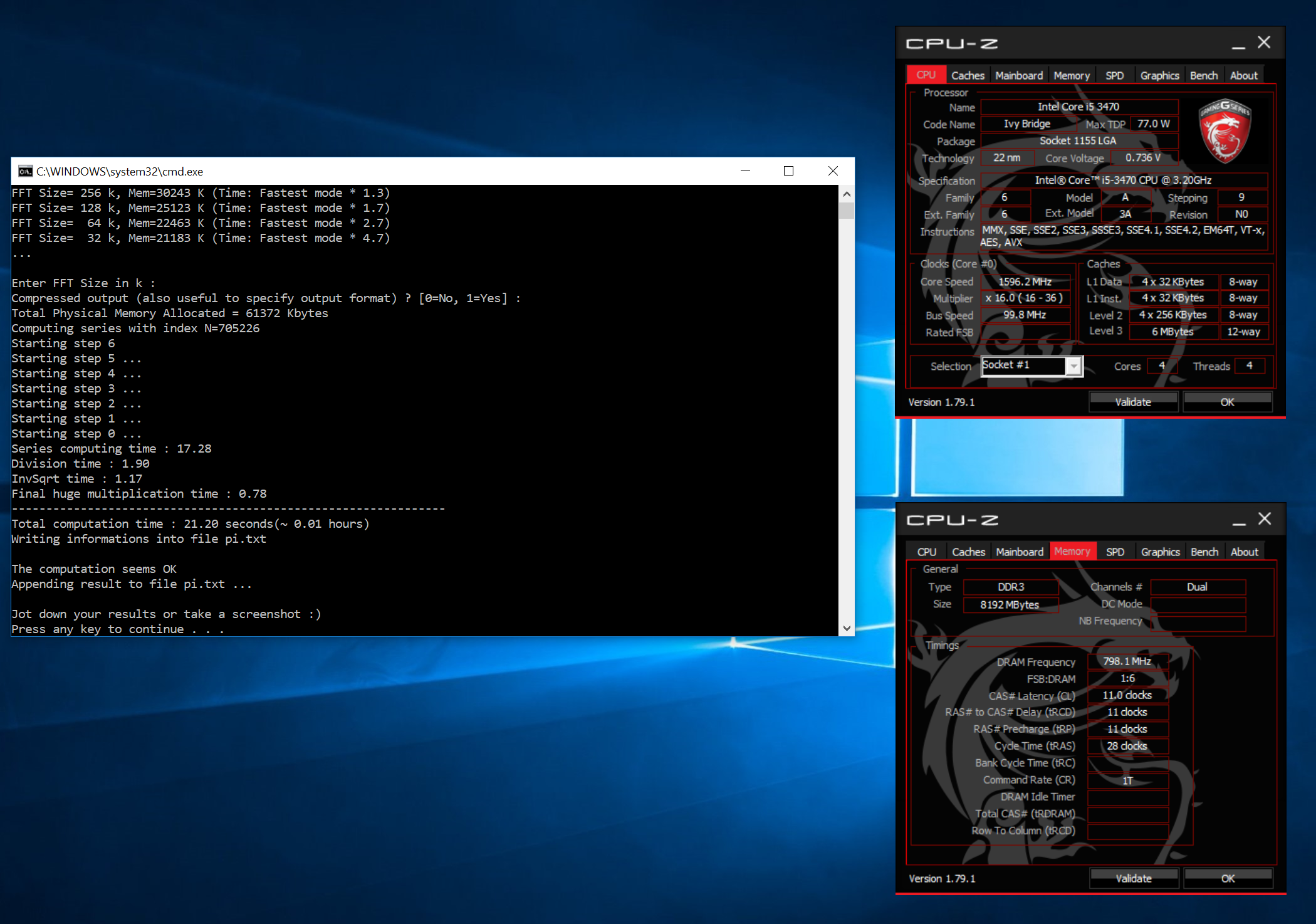Click the Core Voltage value 0.736 V
Screen dimensions: 1316x924
tap(1143, 157)
